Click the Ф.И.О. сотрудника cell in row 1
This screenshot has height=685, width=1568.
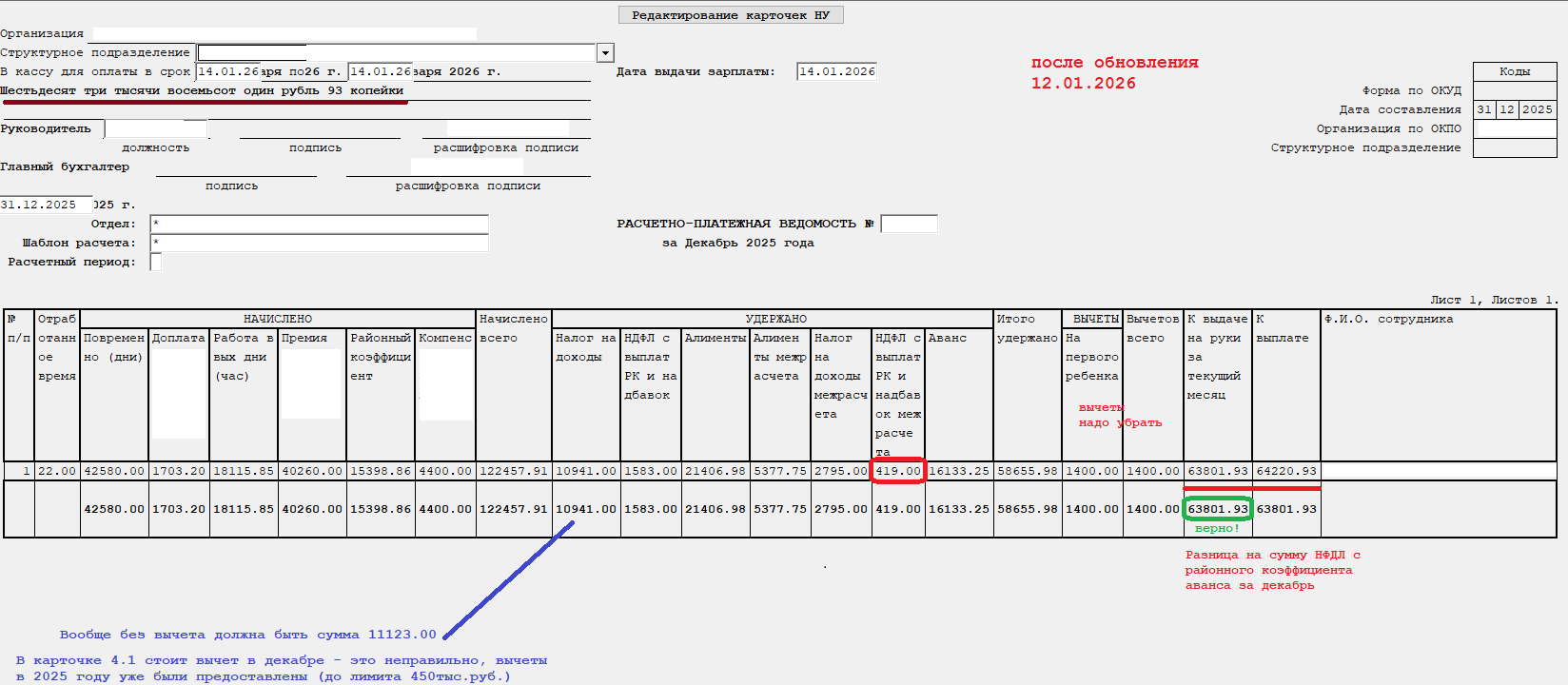coord(1438,471)
